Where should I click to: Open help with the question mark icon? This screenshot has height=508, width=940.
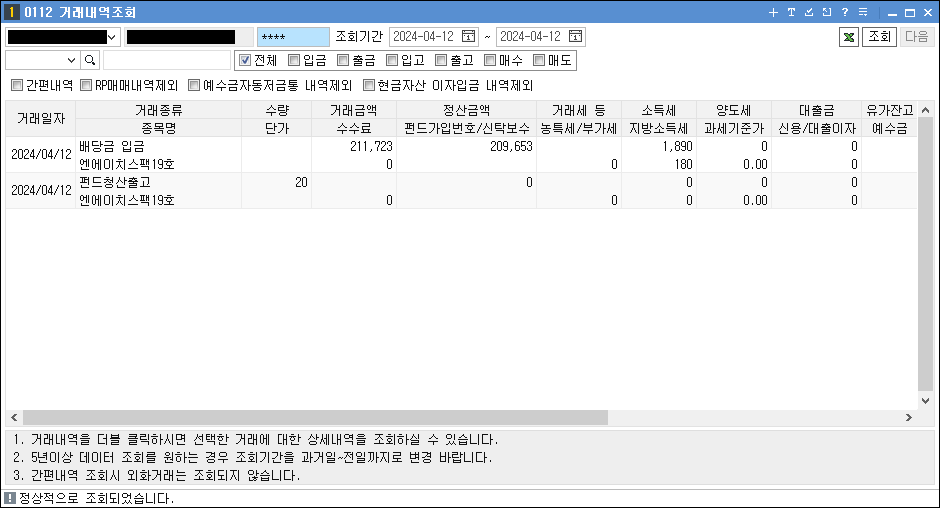[x=845, y=12]
